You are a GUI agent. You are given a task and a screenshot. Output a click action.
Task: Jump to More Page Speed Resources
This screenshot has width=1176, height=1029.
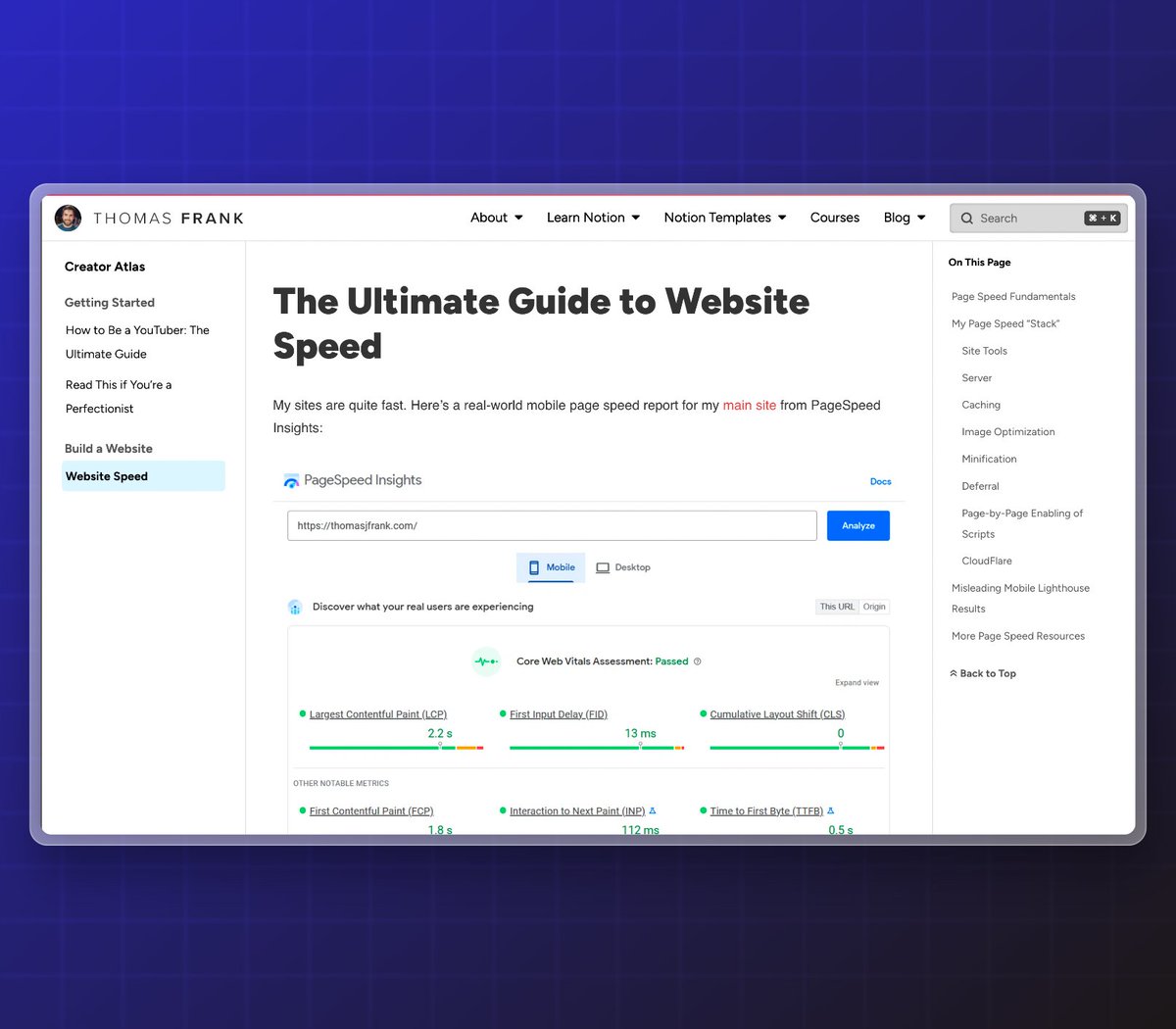coord(1018,636)
